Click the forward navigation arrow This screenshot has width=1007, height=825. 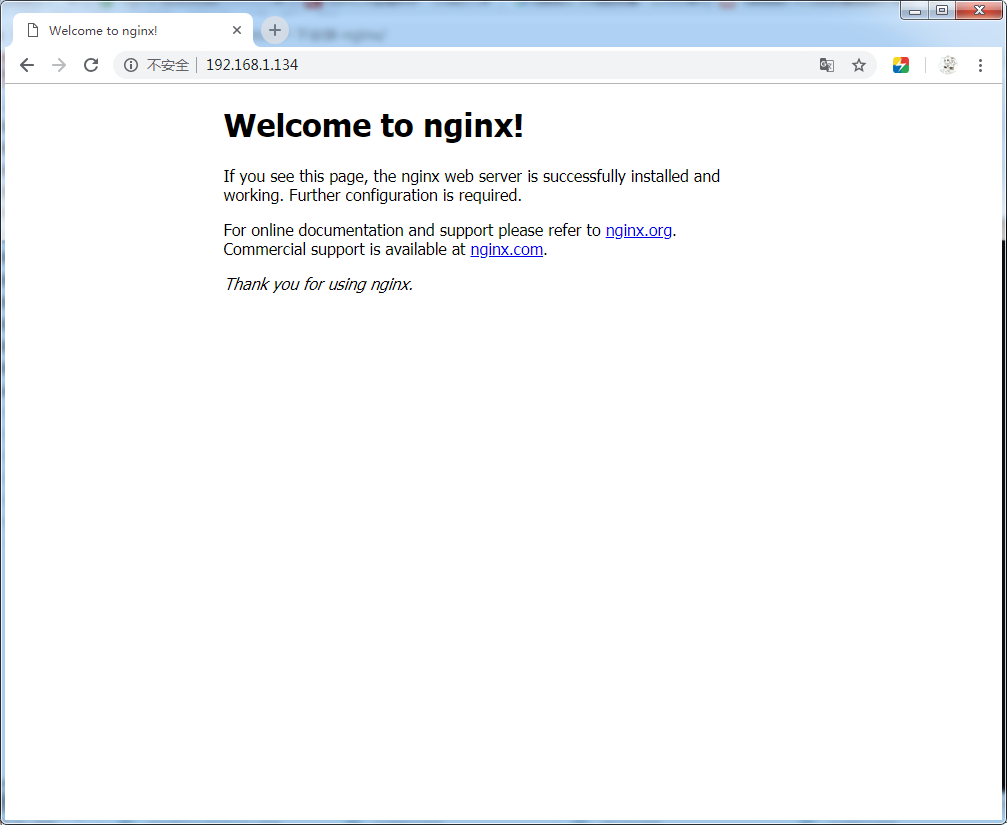pos(59,65)
